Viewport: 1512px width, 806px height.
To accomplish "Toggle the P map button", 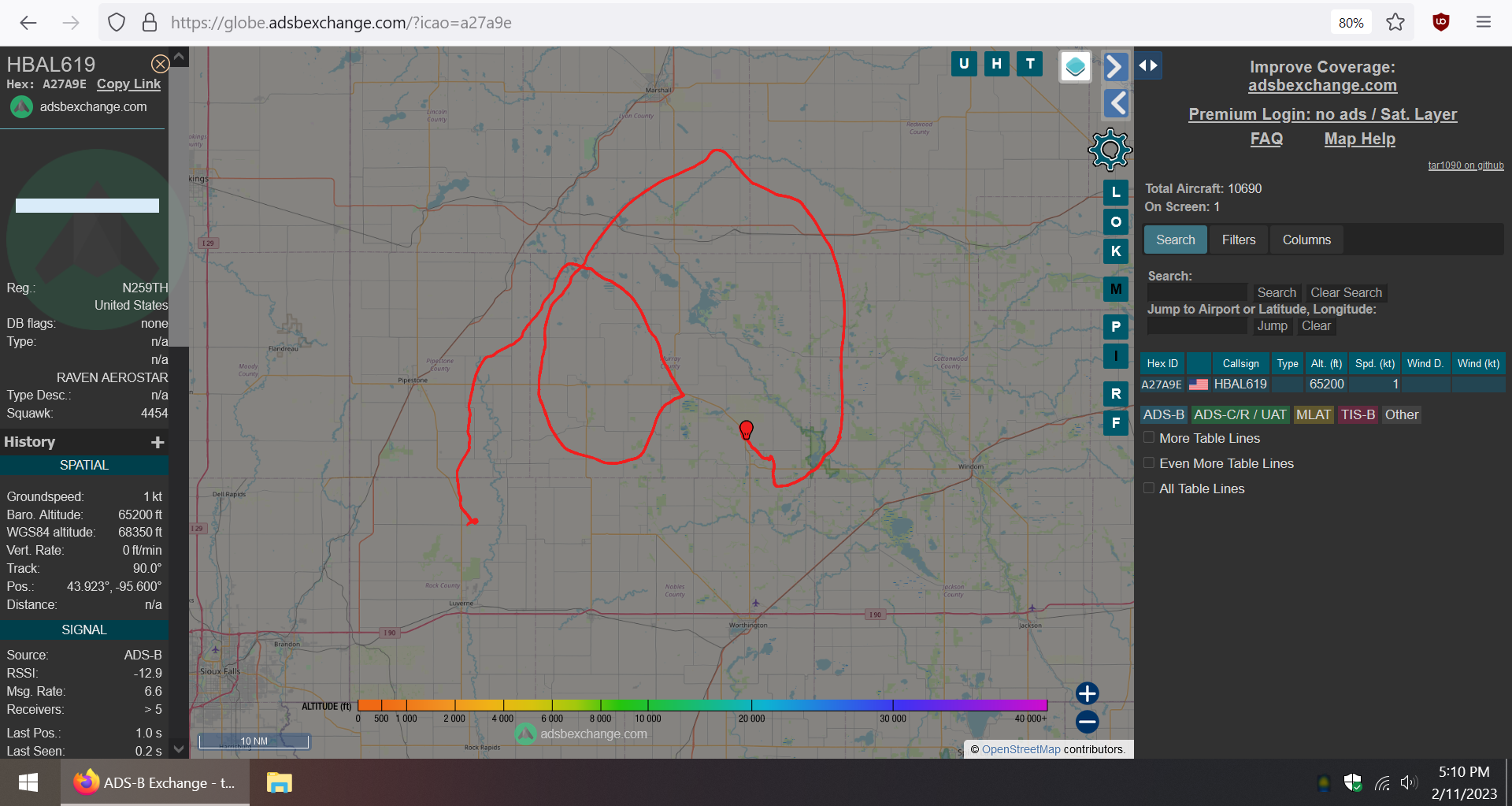I will click(1116, 327).
